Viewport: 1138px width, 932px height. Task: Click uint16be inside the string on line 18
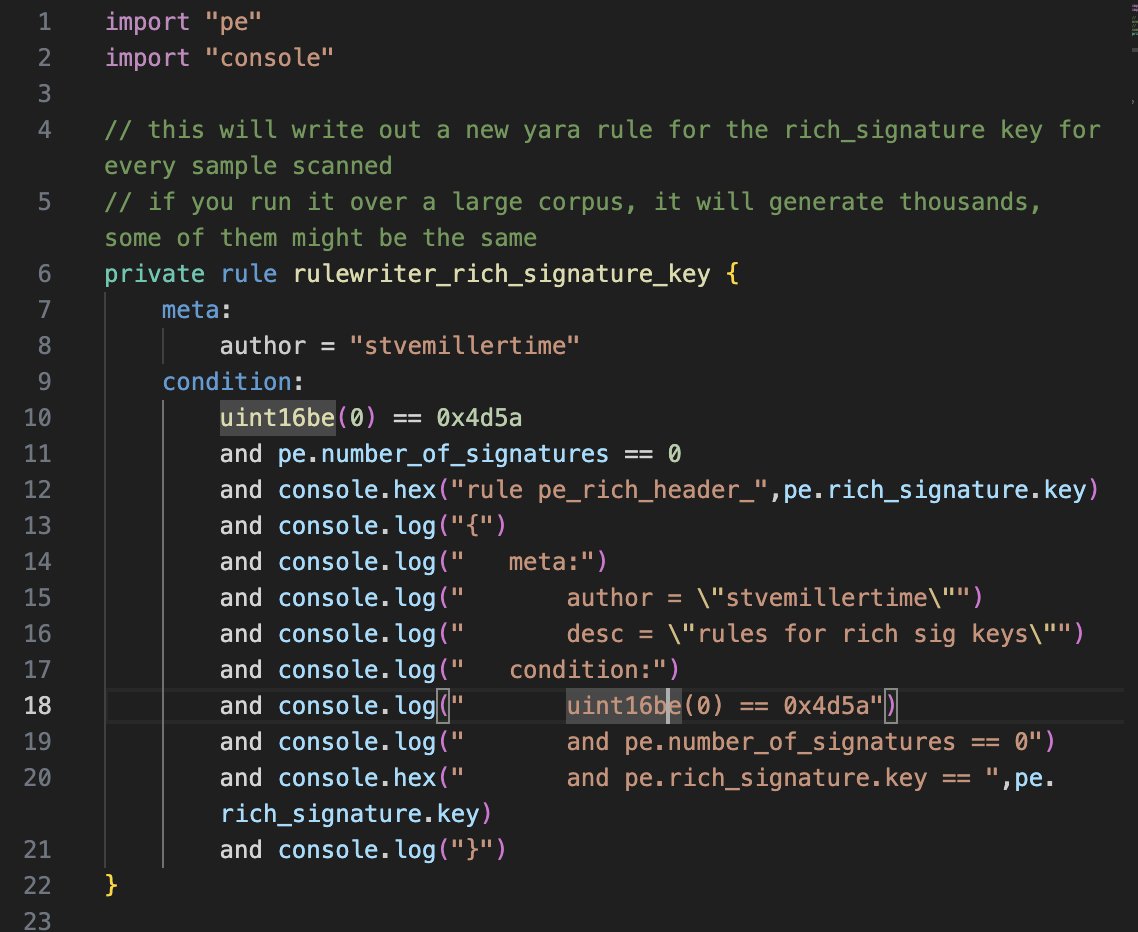pyautogui.click(x=624, y=706)
